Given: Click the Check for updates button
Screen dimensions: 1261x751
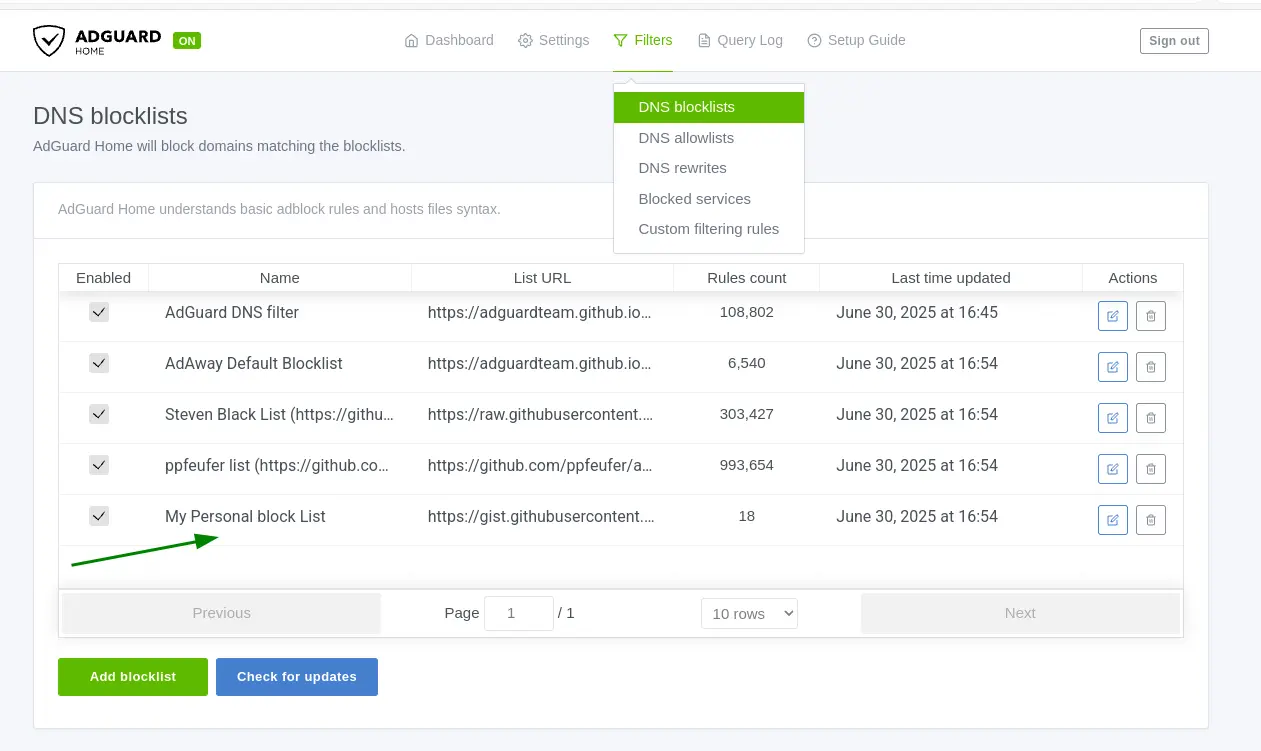Looking at the screenshot, I should pos(297,677).
